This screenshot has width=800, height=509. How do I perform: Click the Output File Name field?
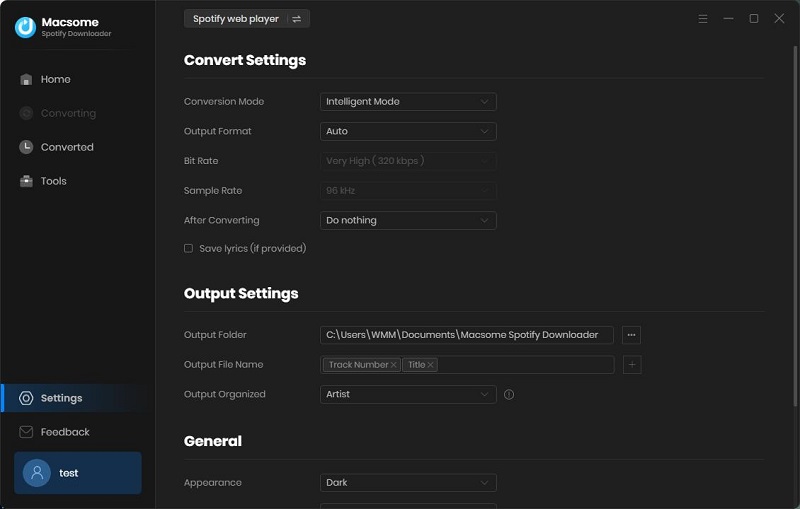(x=466, y=365)
